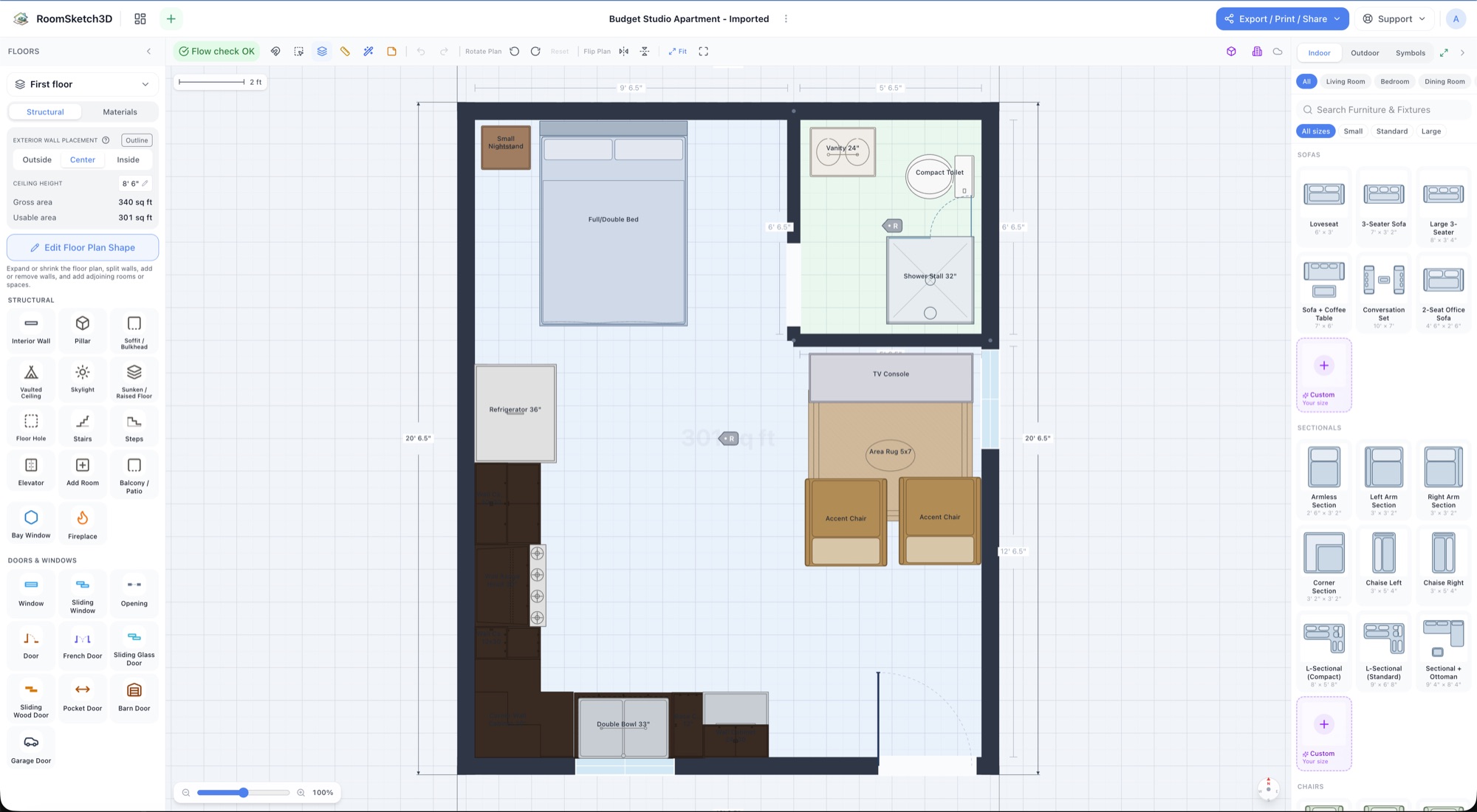Select the Interior Wall structural tool
Image resolution: width=1477 pixels, height=812 pixels.
(31, 329)
